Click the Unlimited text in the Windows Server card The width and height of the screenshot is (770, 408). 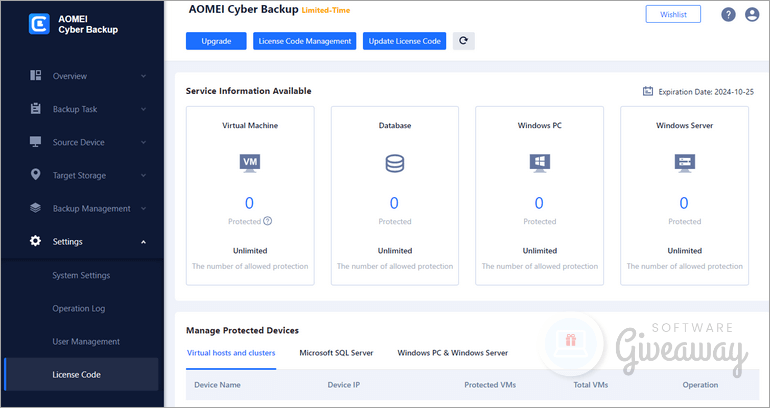pos(685,251)
